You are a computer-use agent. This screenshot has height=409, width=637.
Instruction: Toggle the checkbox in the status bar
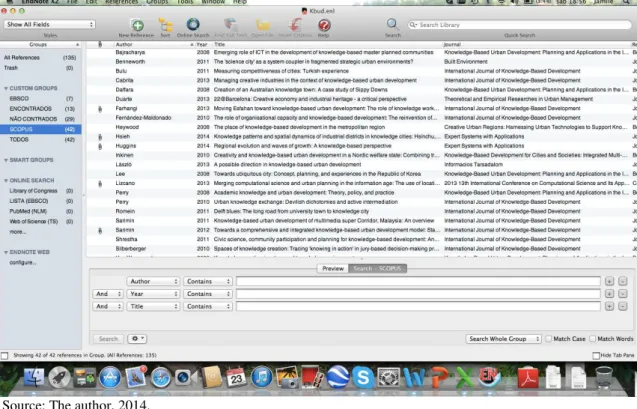point(4,356)
